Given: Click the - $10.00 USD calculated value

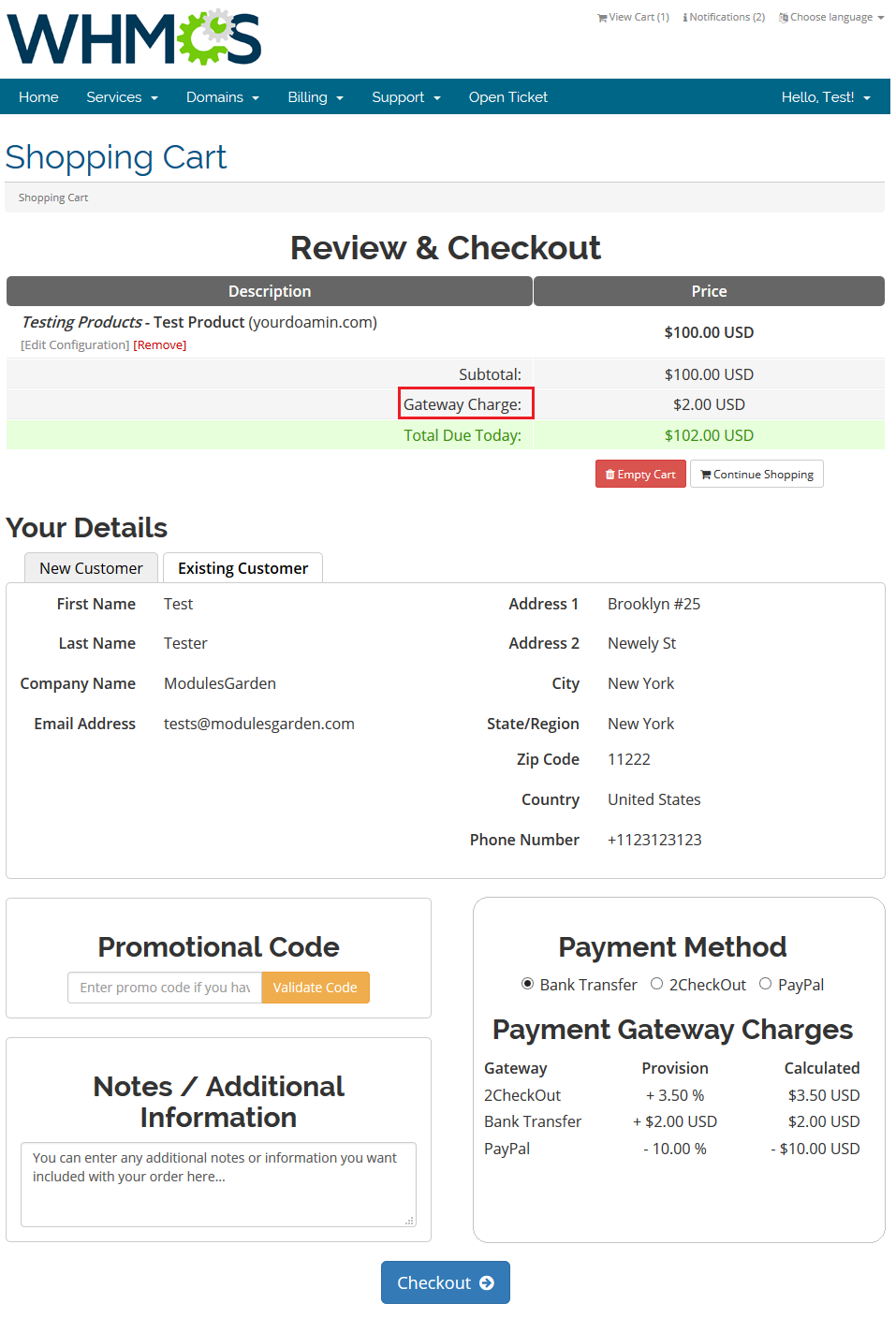Looking at the screenshot, I should tap(815, 1149).
